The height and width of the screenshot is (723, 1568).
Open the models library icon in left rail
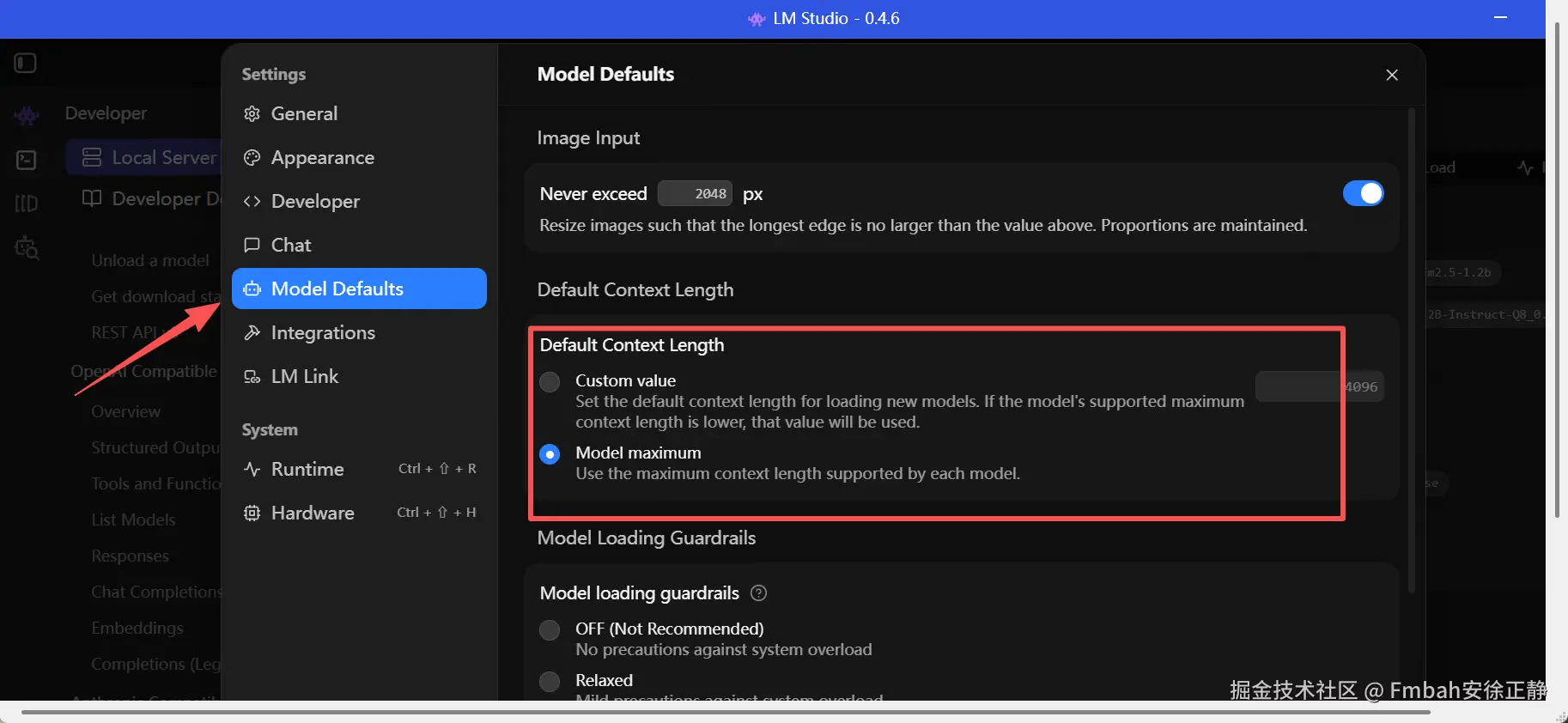(x=27, y=204)
